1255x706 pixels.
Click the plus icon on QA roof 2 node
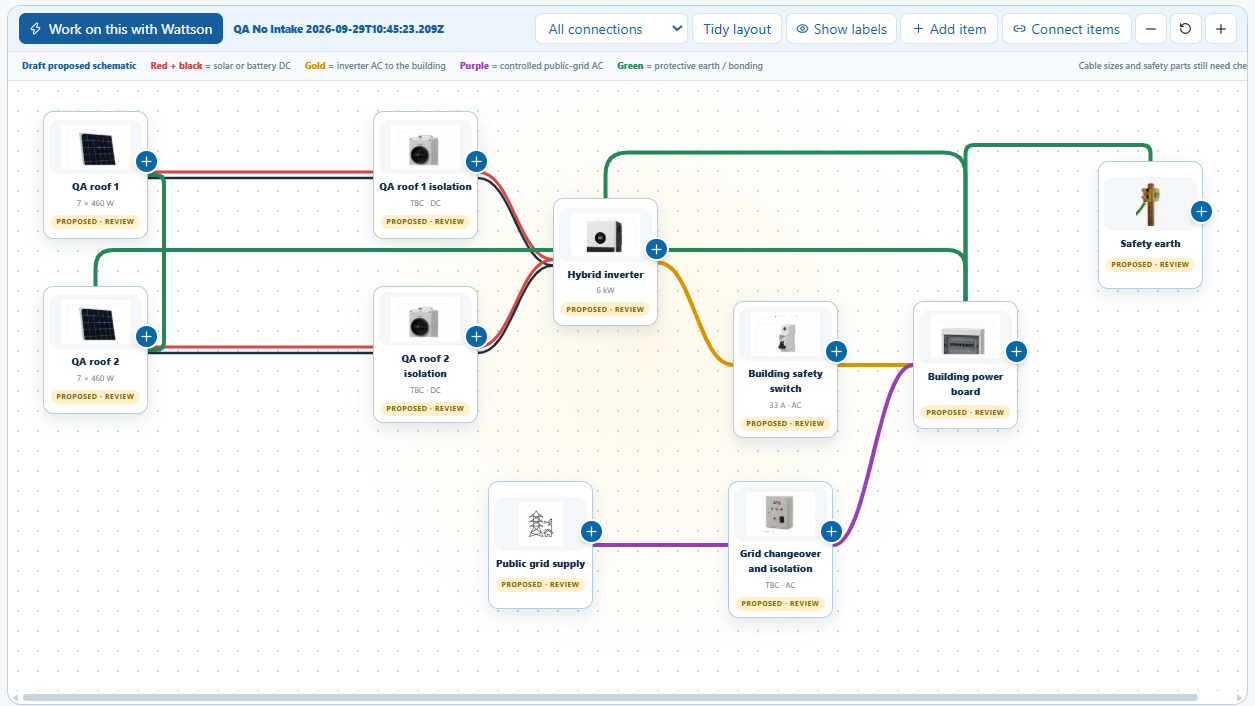tap(146, 336)
